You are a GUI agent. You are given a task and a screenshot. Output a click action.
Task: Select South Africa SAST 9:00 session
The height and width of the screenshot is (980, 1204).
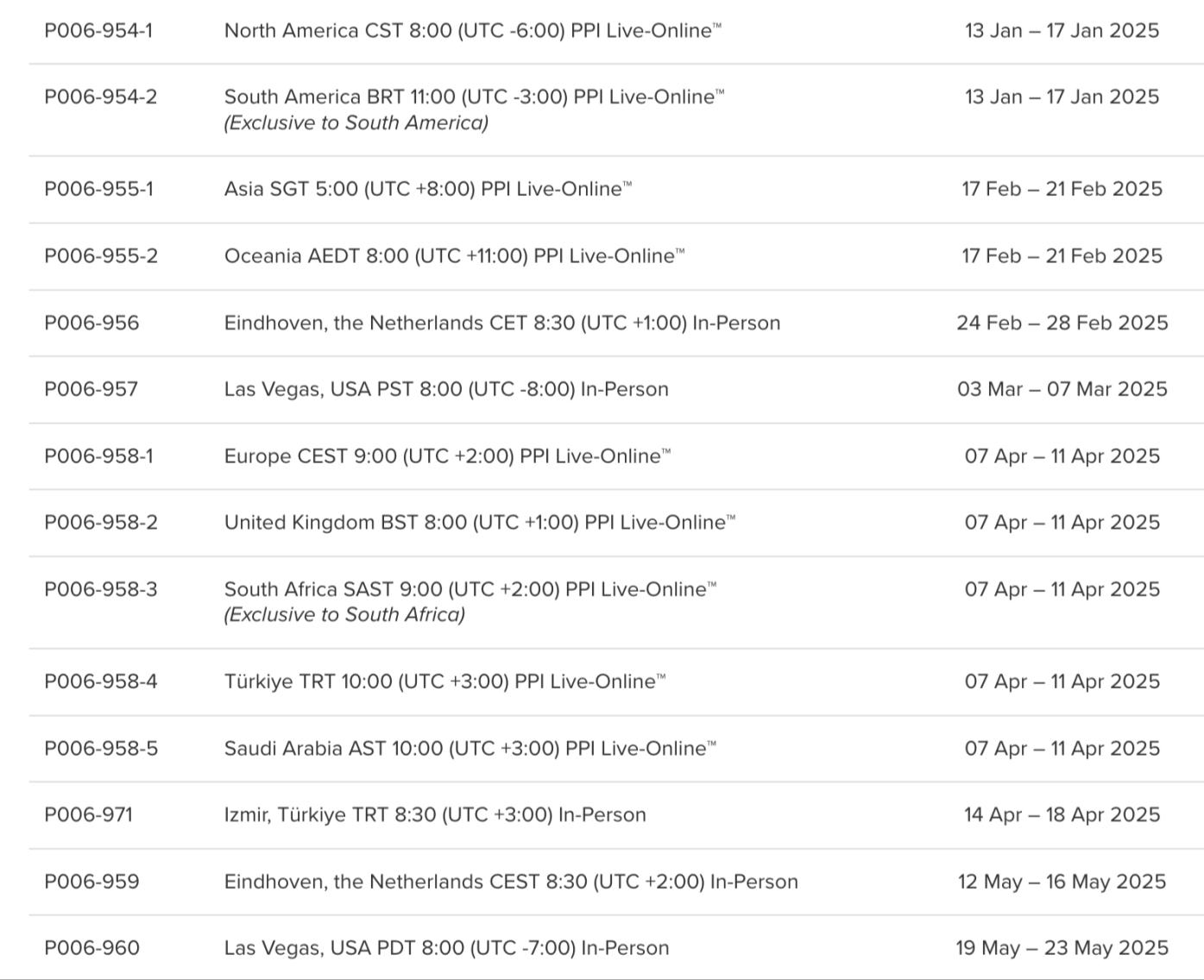click(x=470, y=589)
